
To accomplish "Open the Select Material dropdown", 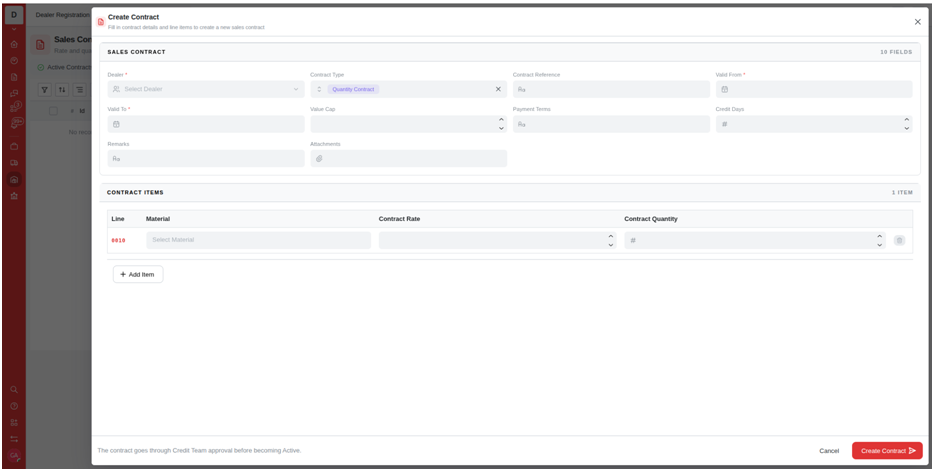I will click(x=259, y=240).
